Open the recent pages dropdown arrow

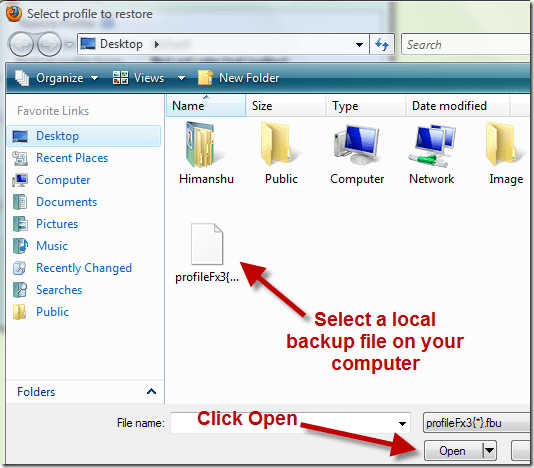point(69,45)
